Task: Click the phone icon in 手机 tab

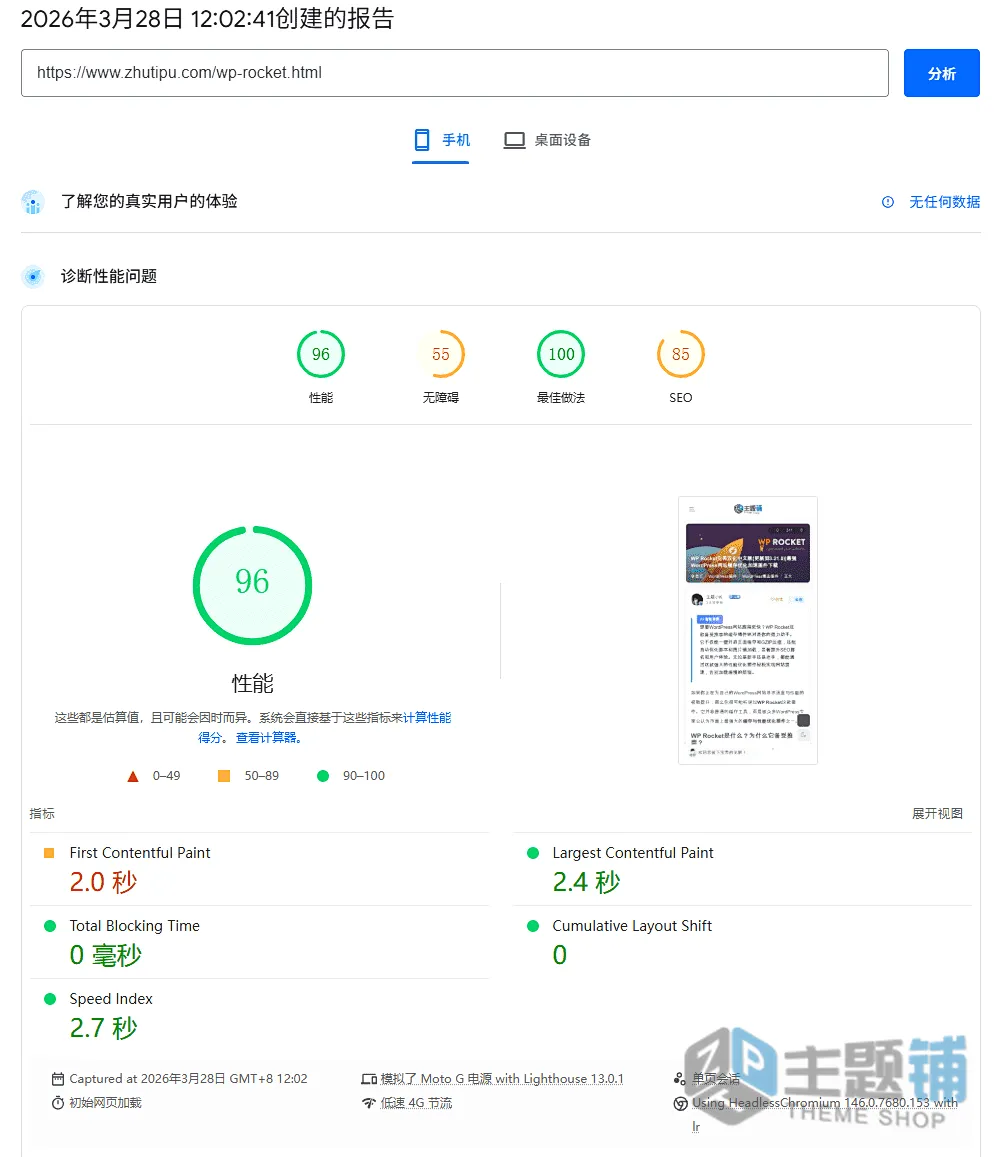Action: [422, 140]
